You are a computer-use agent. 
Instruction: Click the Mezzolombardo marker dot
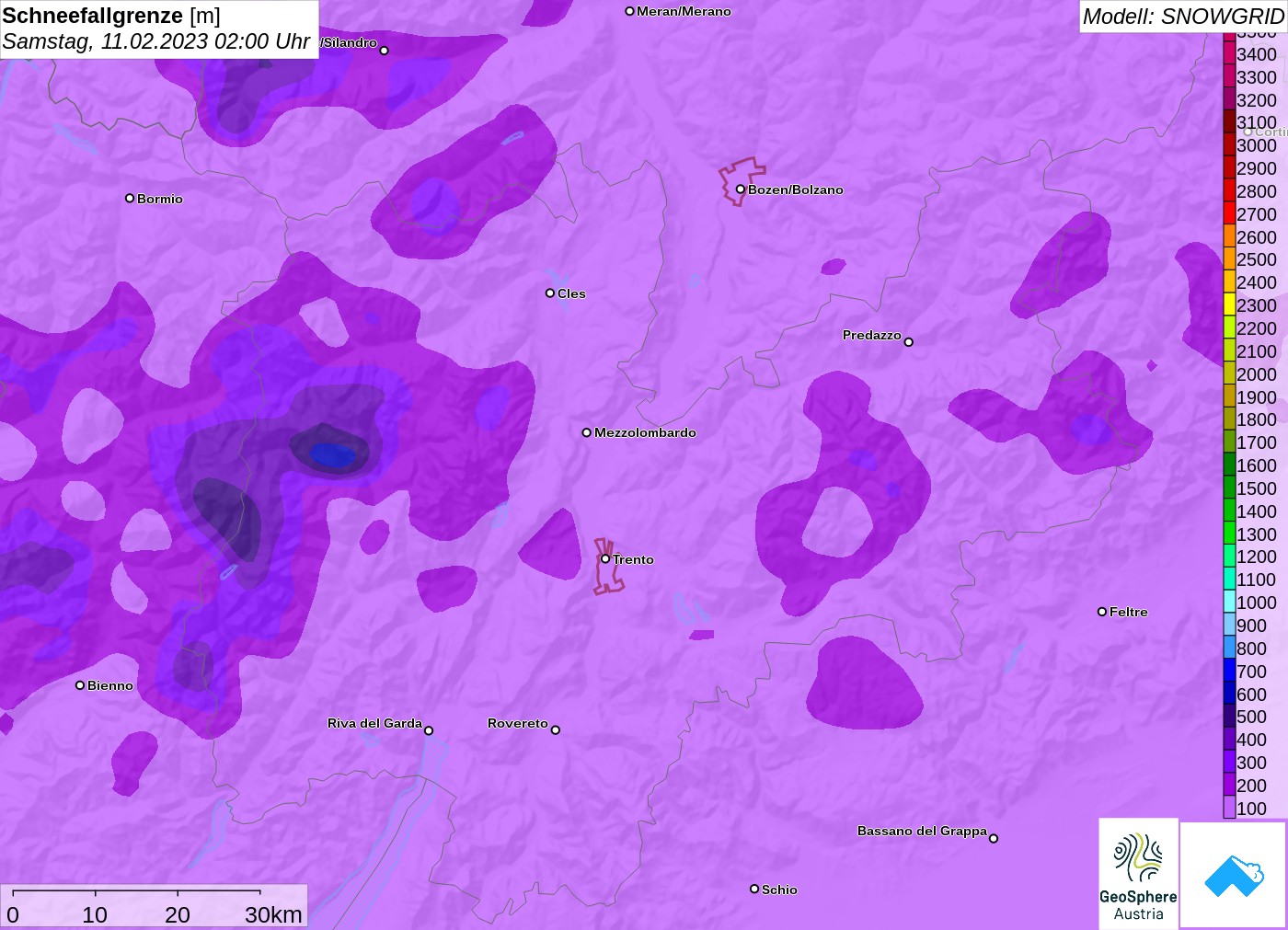pos(587,432)
